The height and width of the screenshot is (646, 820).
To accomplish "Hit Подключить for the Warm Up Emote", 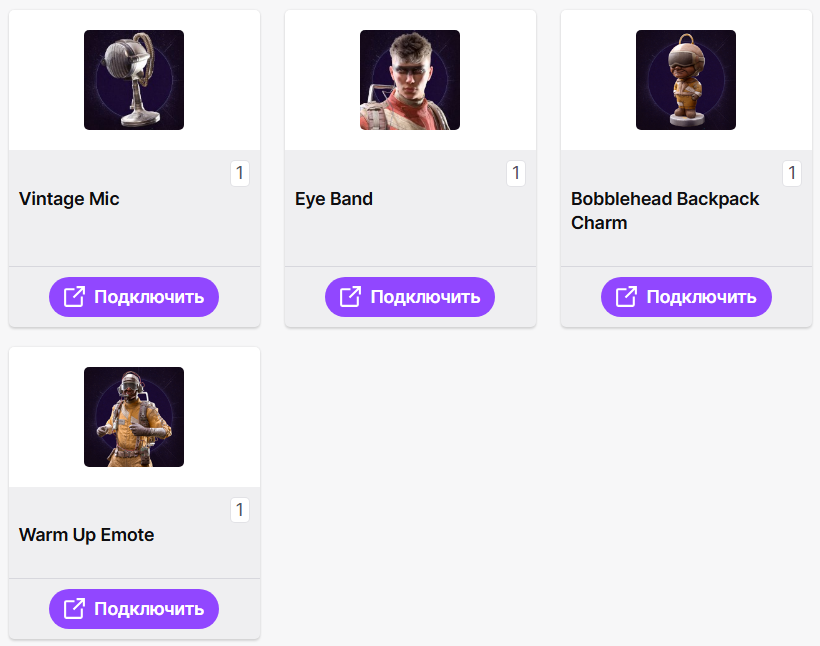I will pyautogui.click(x=134, y=609).
